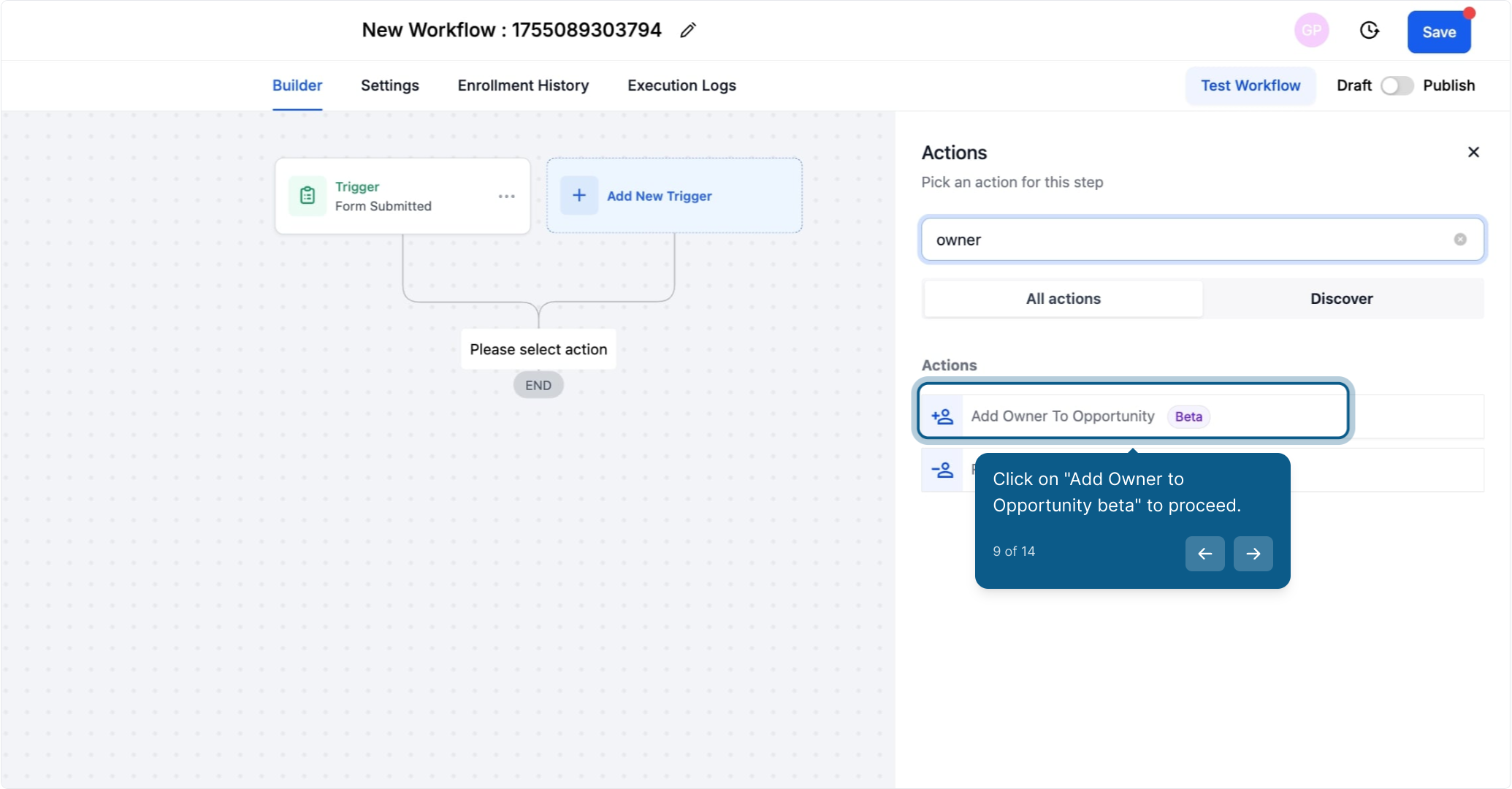Click Add New Trigger
Screen dimensions: 1512x789
(x=674, y=196)
